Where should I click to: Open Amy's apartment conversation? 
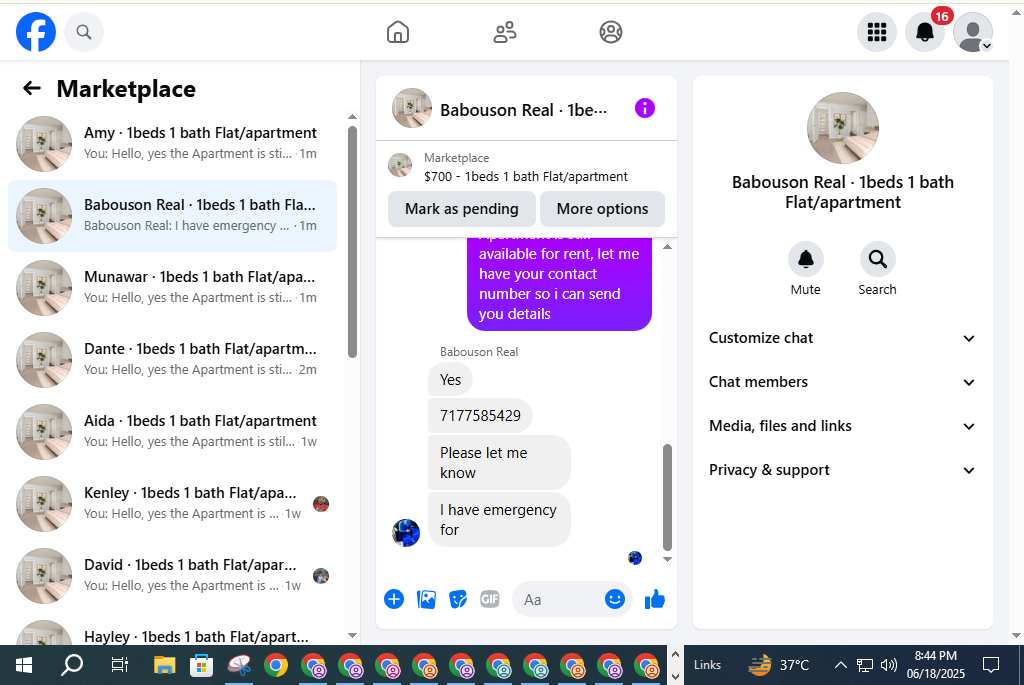click(172, 144)
